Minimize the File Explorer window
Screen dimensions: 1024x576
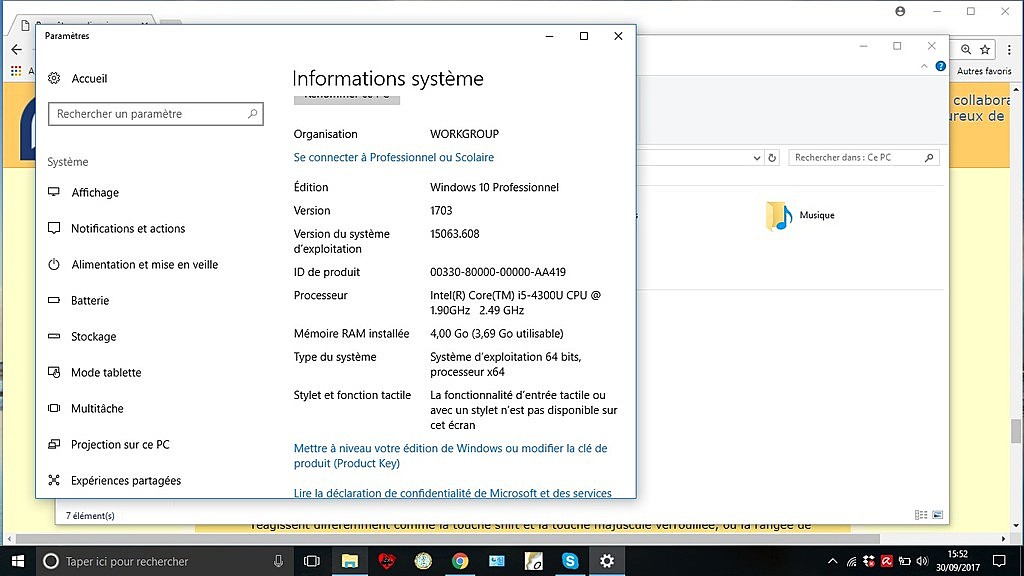point(863,46)
